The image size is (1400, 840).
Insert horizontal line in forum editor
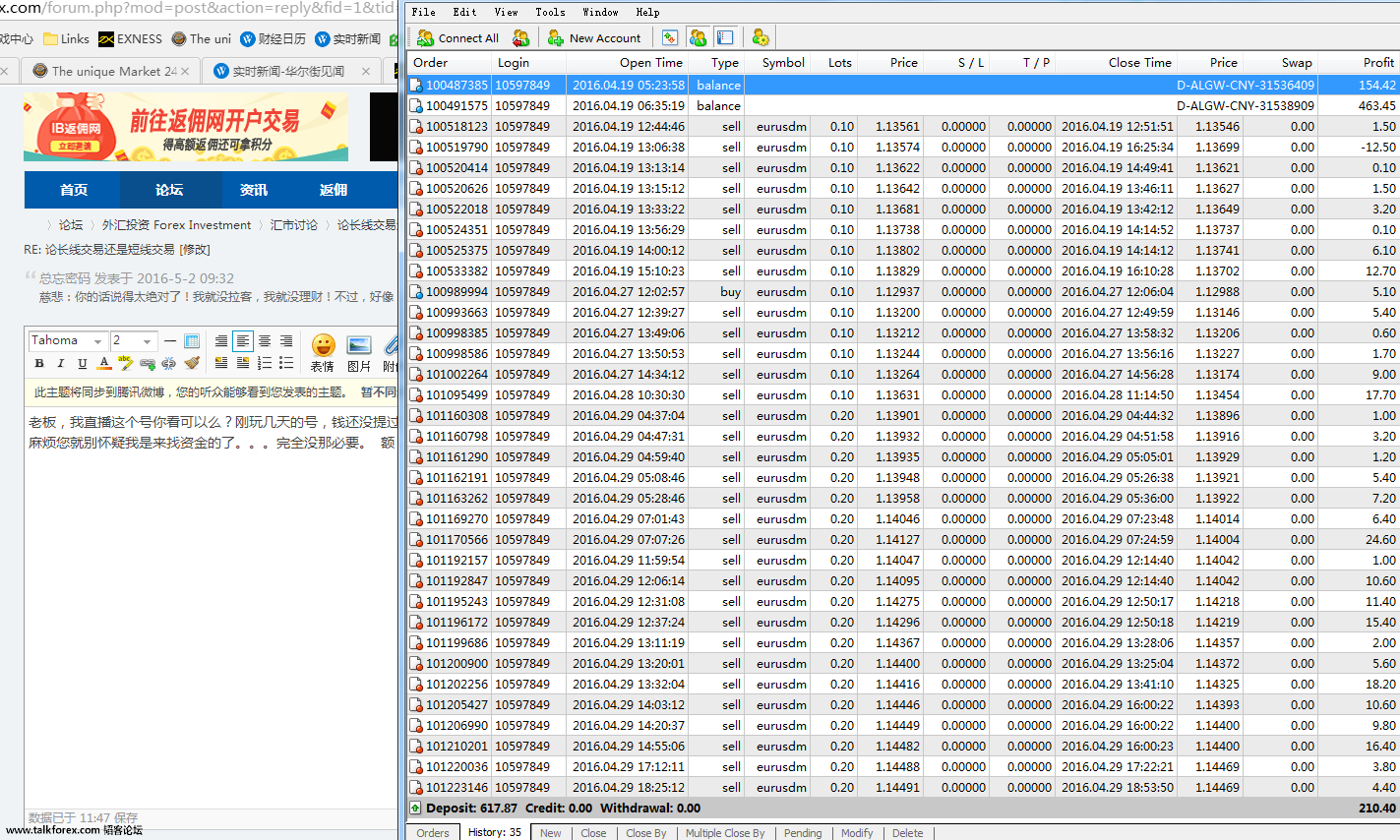[x=170, y=341]
